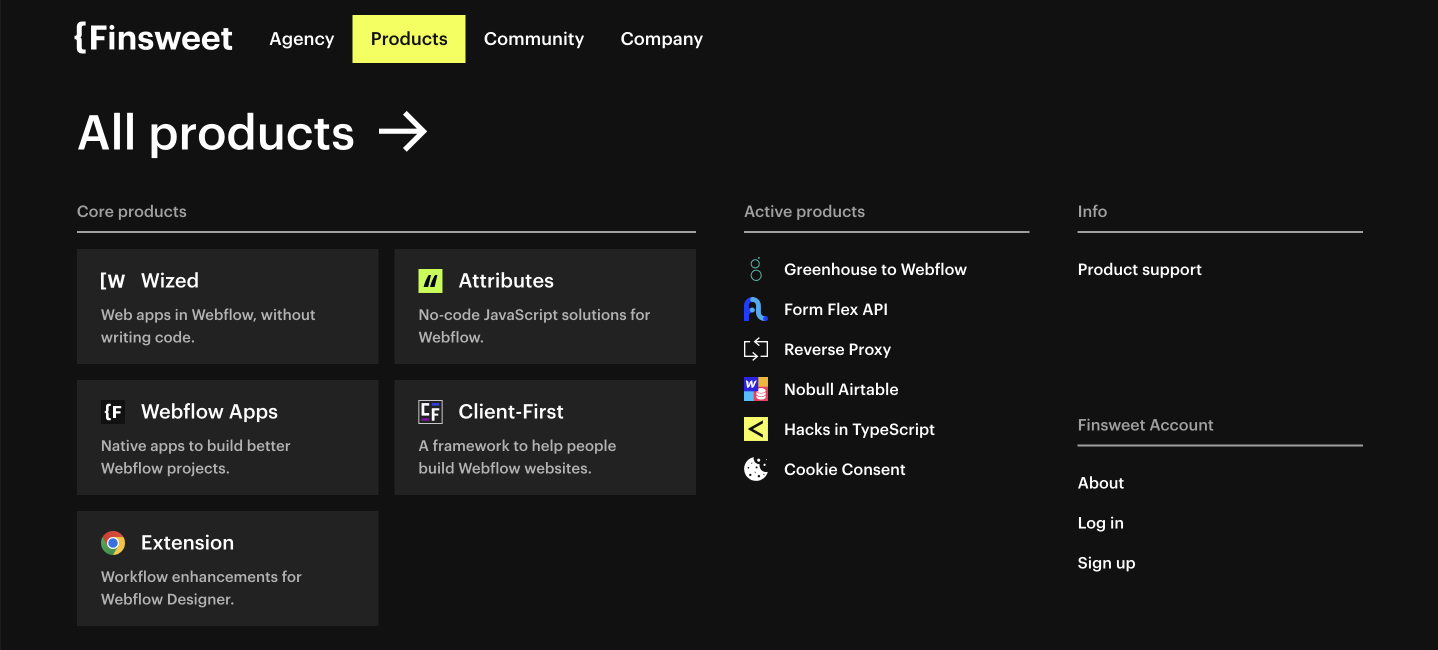Click the Form Flex API icon

pos(756,309)
